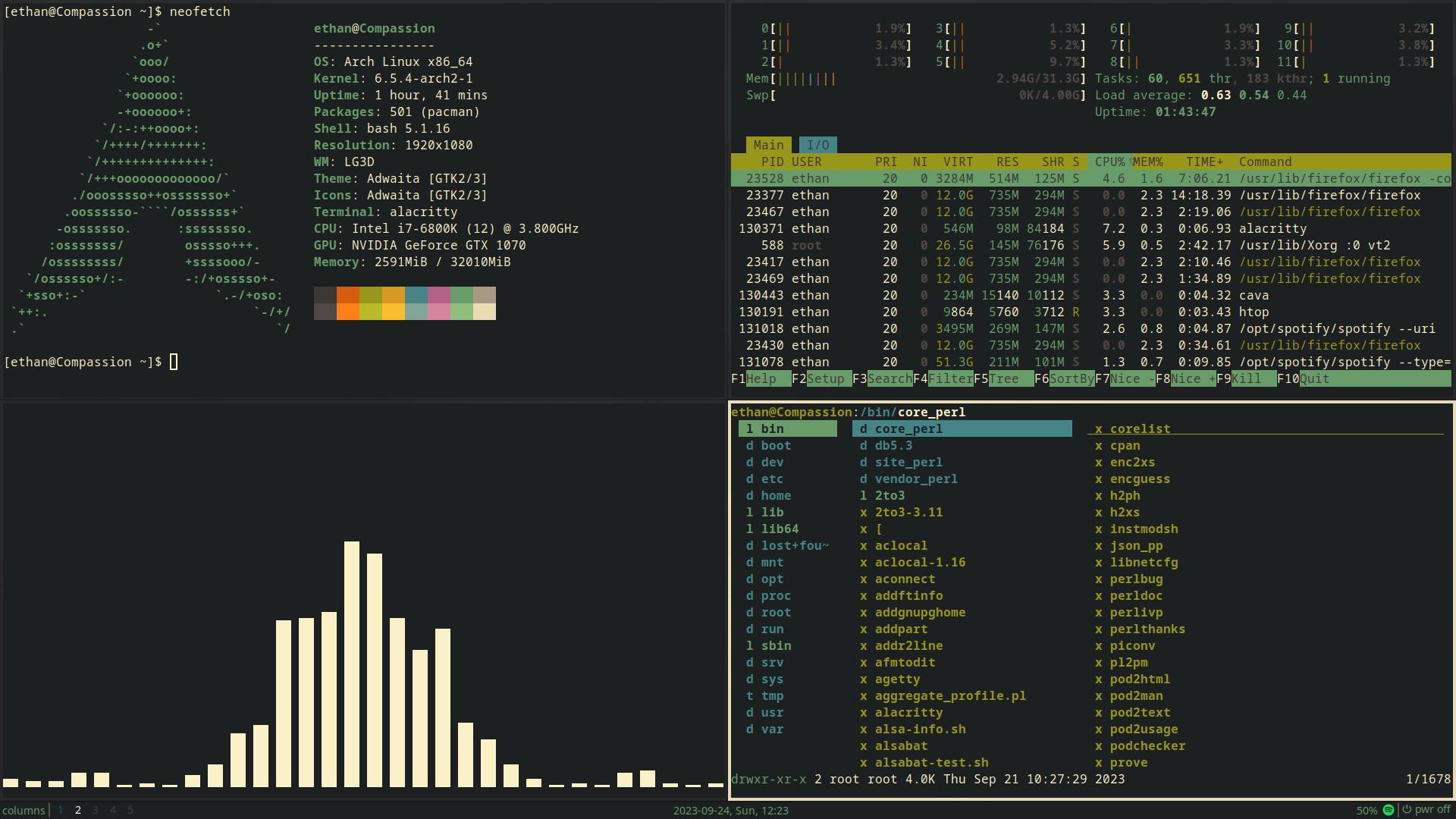Click F1 Help in htop footer
Screen dimensions: 1456x819
761,378
